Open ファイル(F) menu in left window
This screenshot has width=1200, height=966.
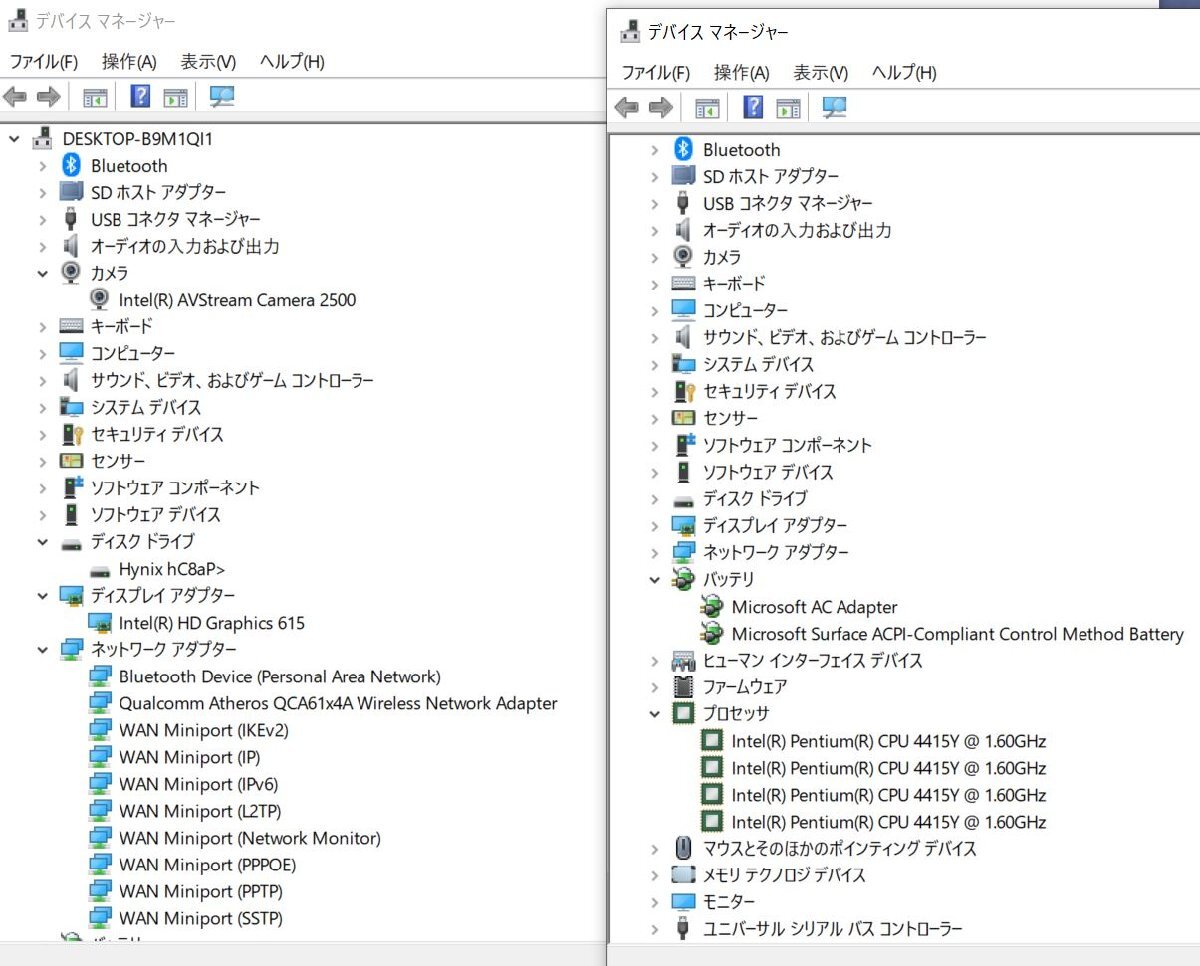(44, 62)
